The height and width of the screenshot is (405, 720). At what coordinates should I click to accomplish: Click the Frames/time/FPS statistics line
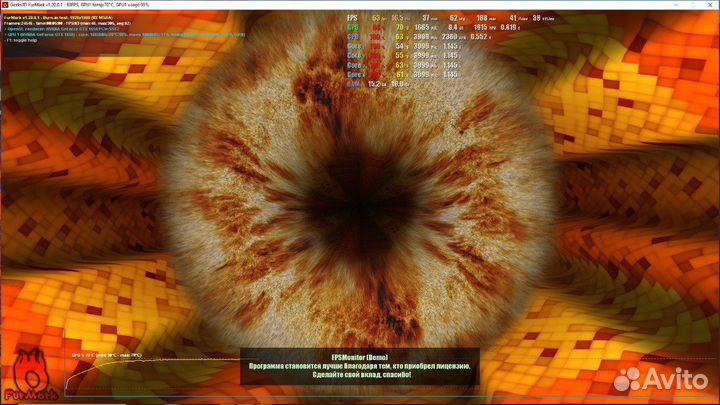pyautogui.click(x=68, y=23)
